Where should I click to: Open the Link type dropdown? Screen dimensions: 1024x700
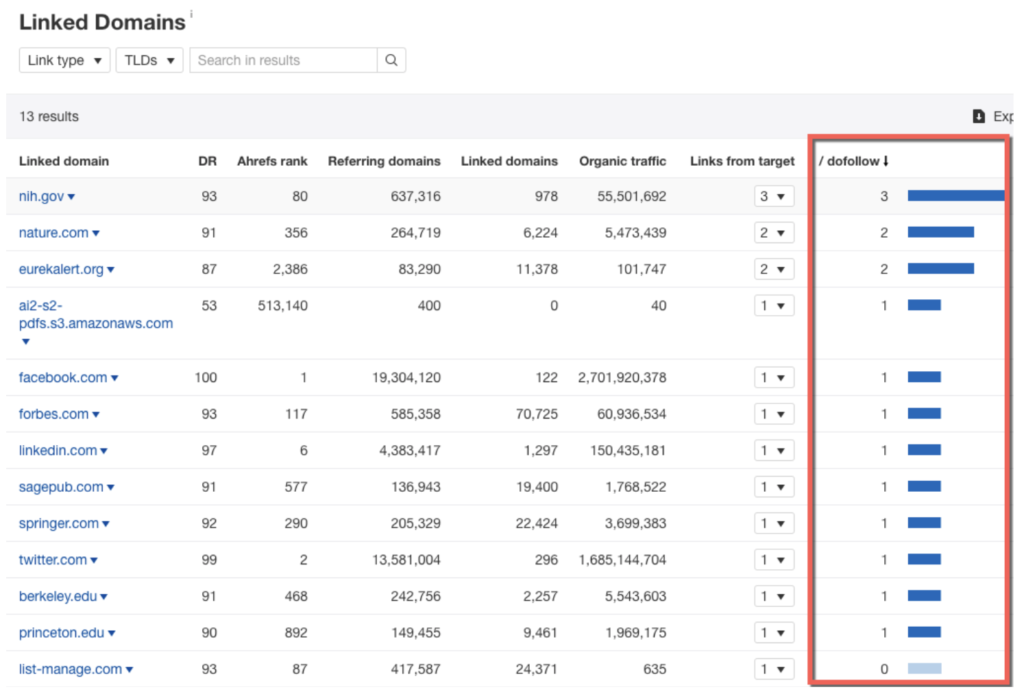65,60
